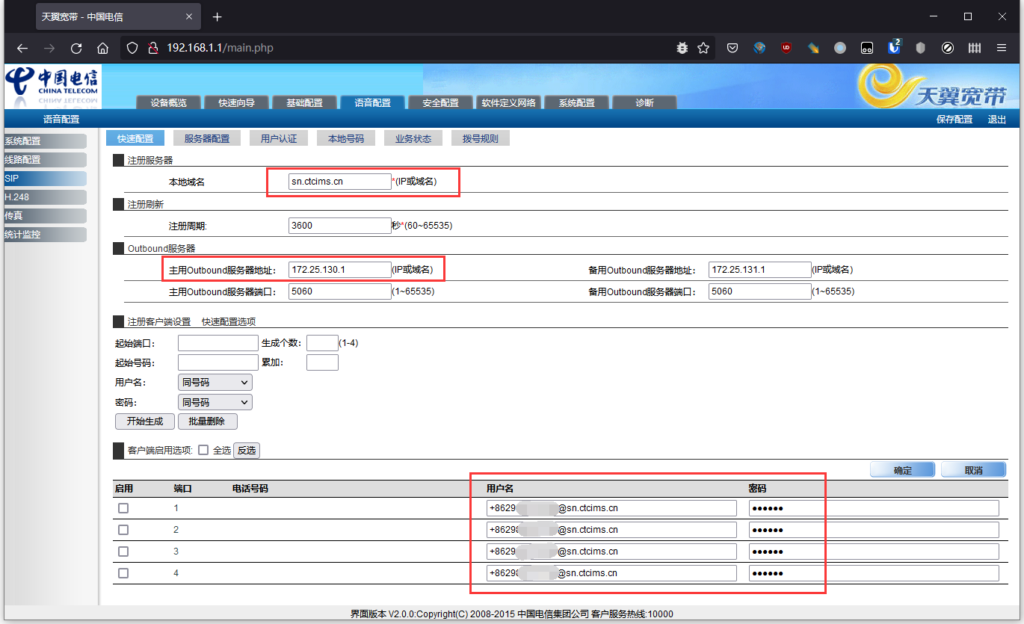The width and height of the screenshot is (1024, 624).
Task: Switch to the 本地号码 sub-tab
Action: click(x=346, y=138)
